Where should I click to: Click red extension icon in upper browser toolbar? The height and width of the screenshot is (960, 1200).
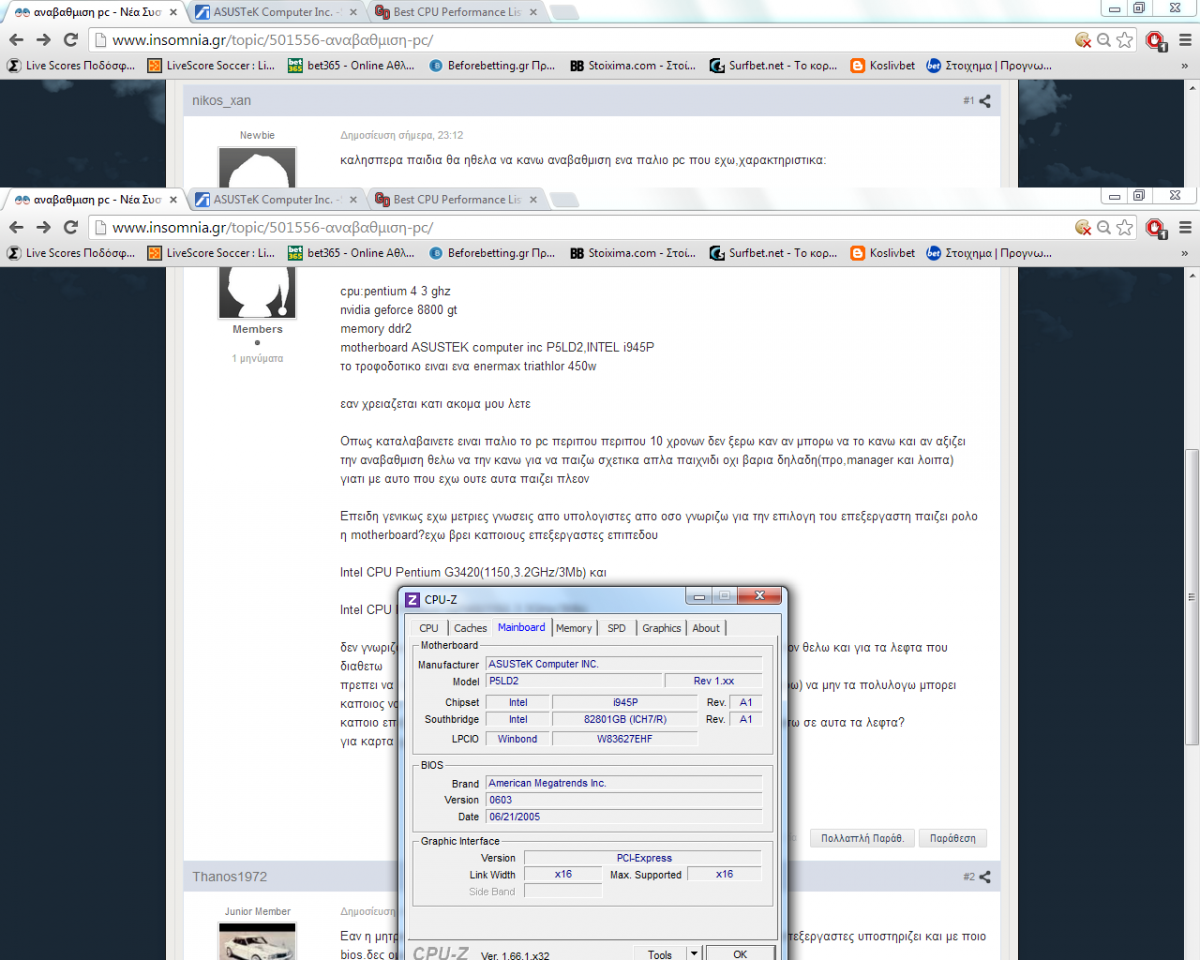click(1156, 41)
